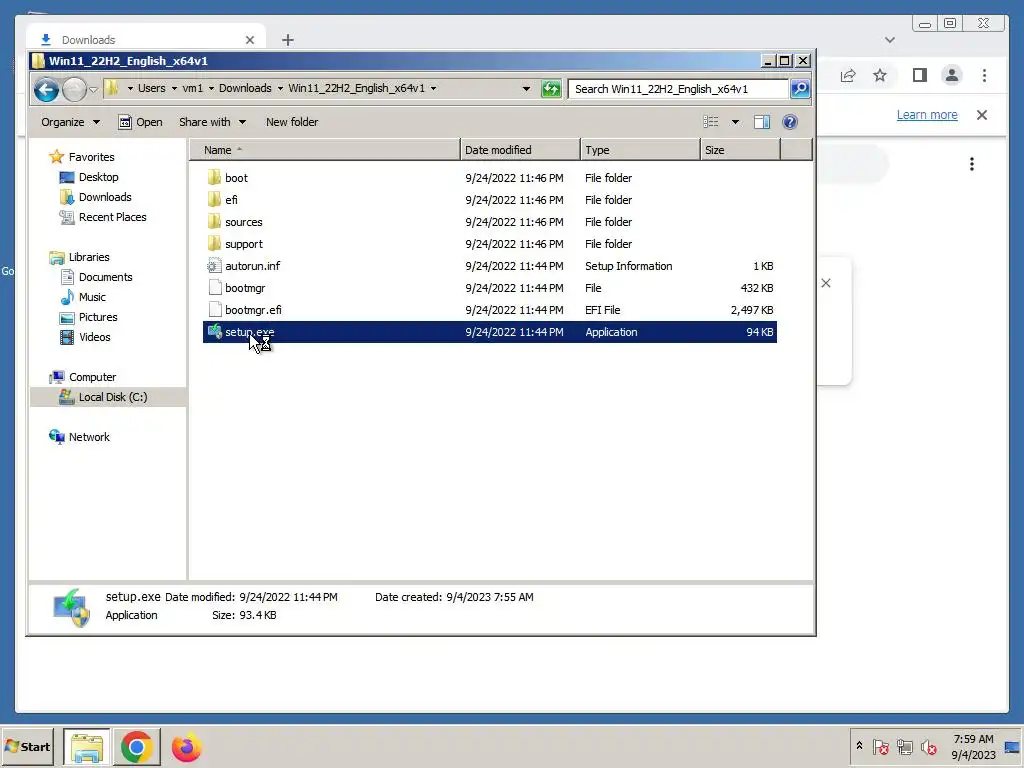Sort by Date modified column header
Image resolution: width=1024 pixels, height=768 pixels.
coord(520,150)
